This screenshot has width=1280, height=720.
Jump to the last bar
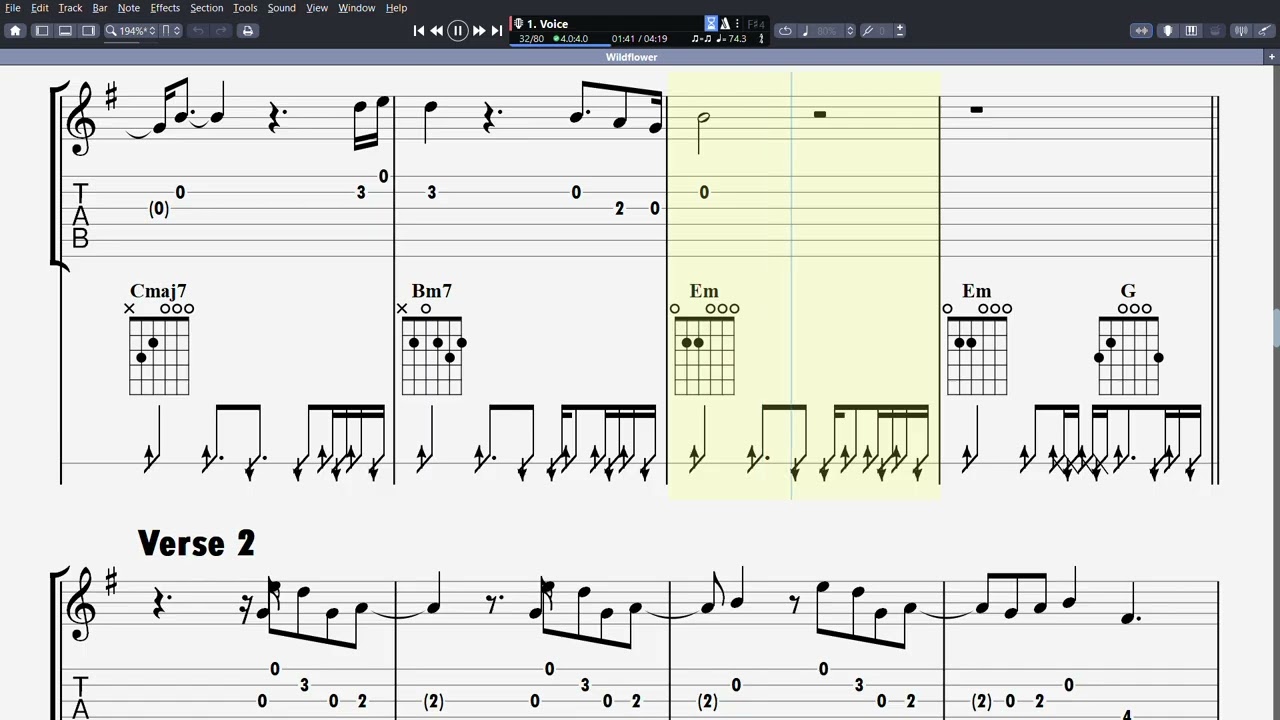click(x=497, y=31)
